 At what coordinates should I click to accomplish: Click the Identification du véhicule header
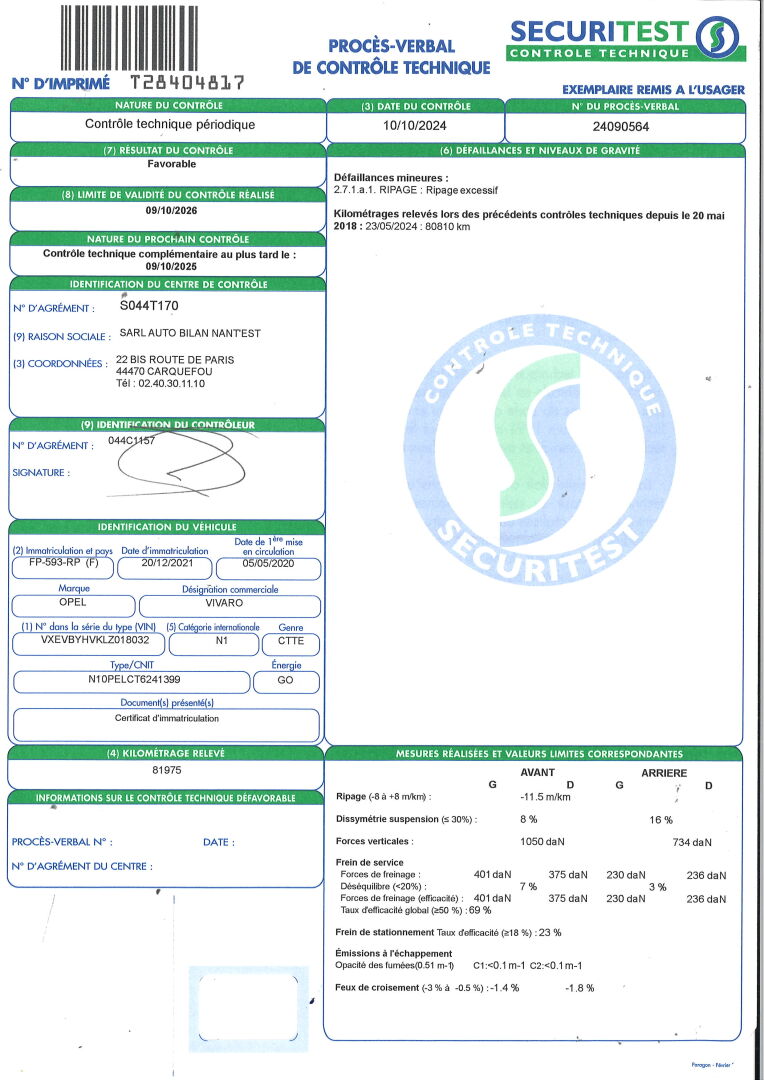(x=167, y=527)
